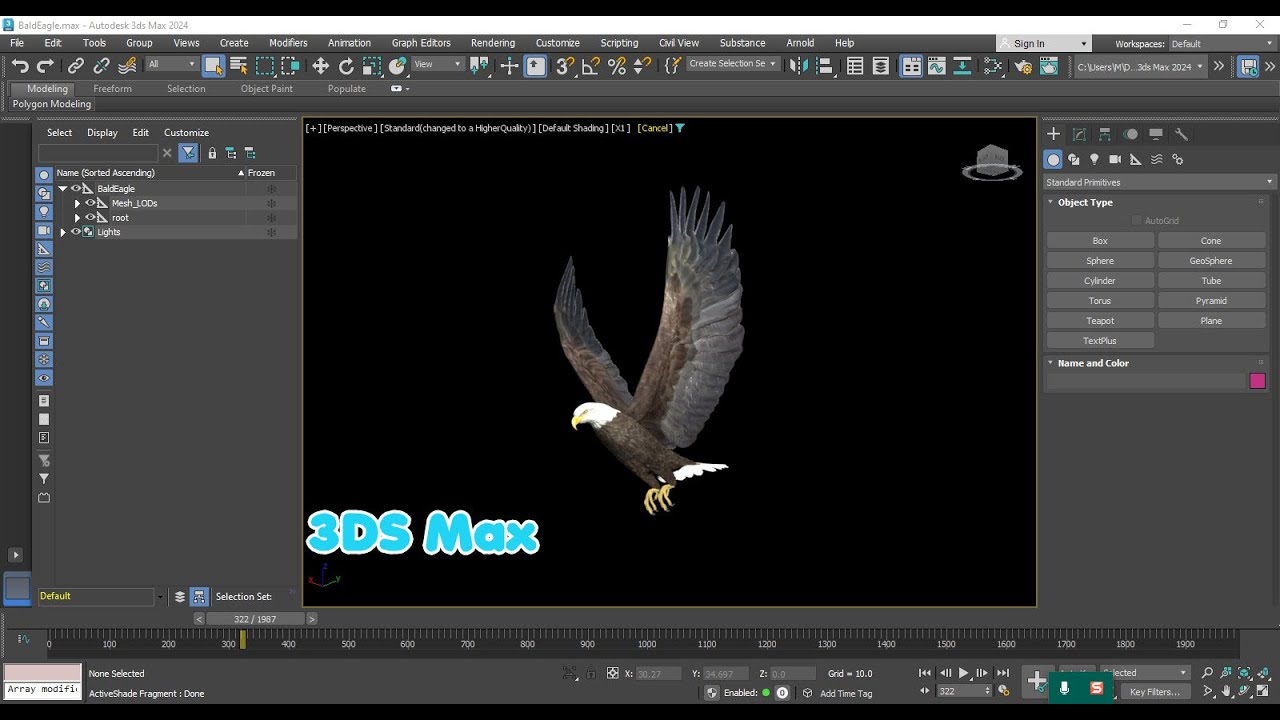Open the Create Selection Set dropdown

[733, 64]
